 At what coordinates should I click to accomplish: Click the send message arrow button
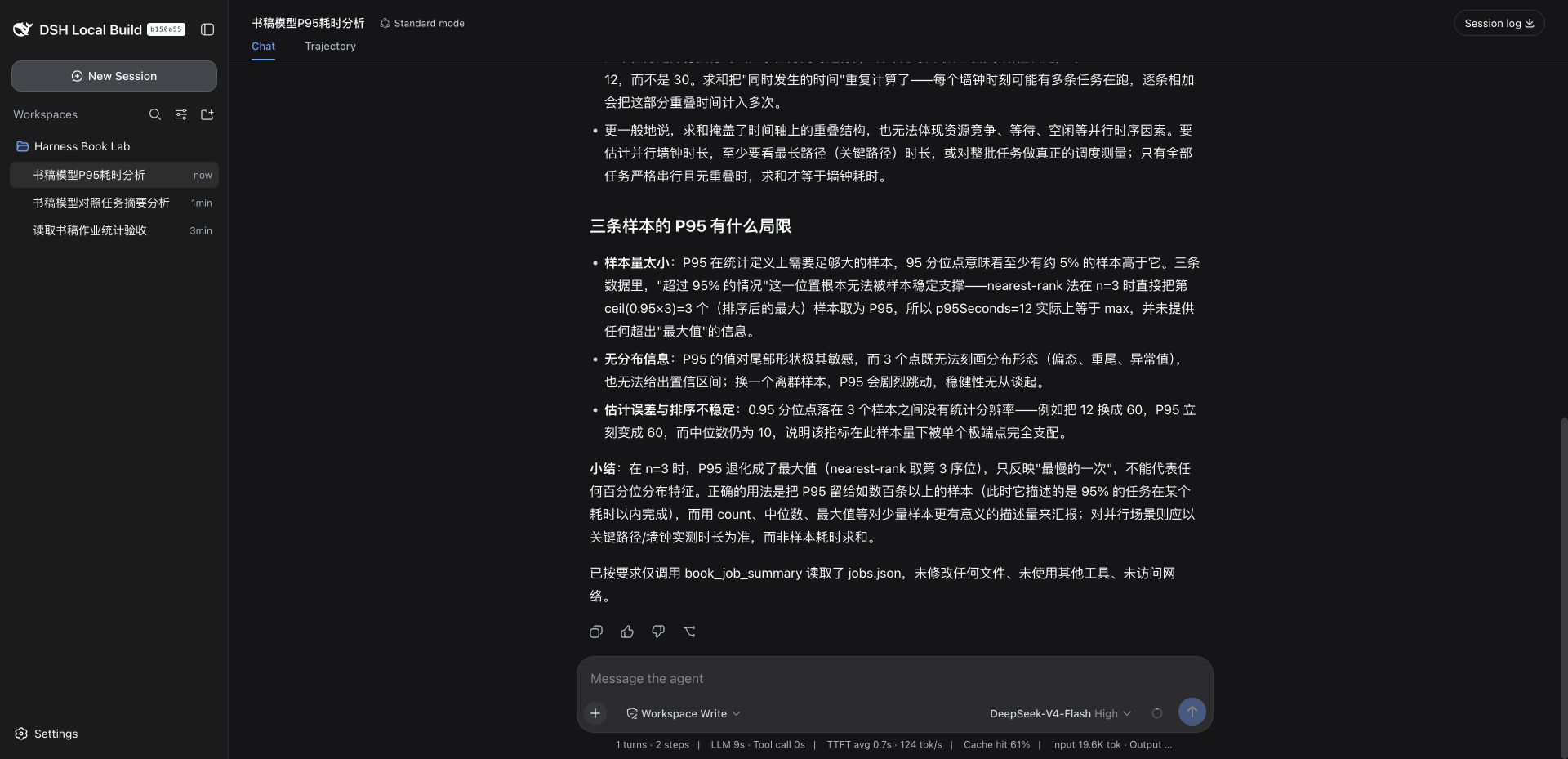click(x=1192, y=712)
